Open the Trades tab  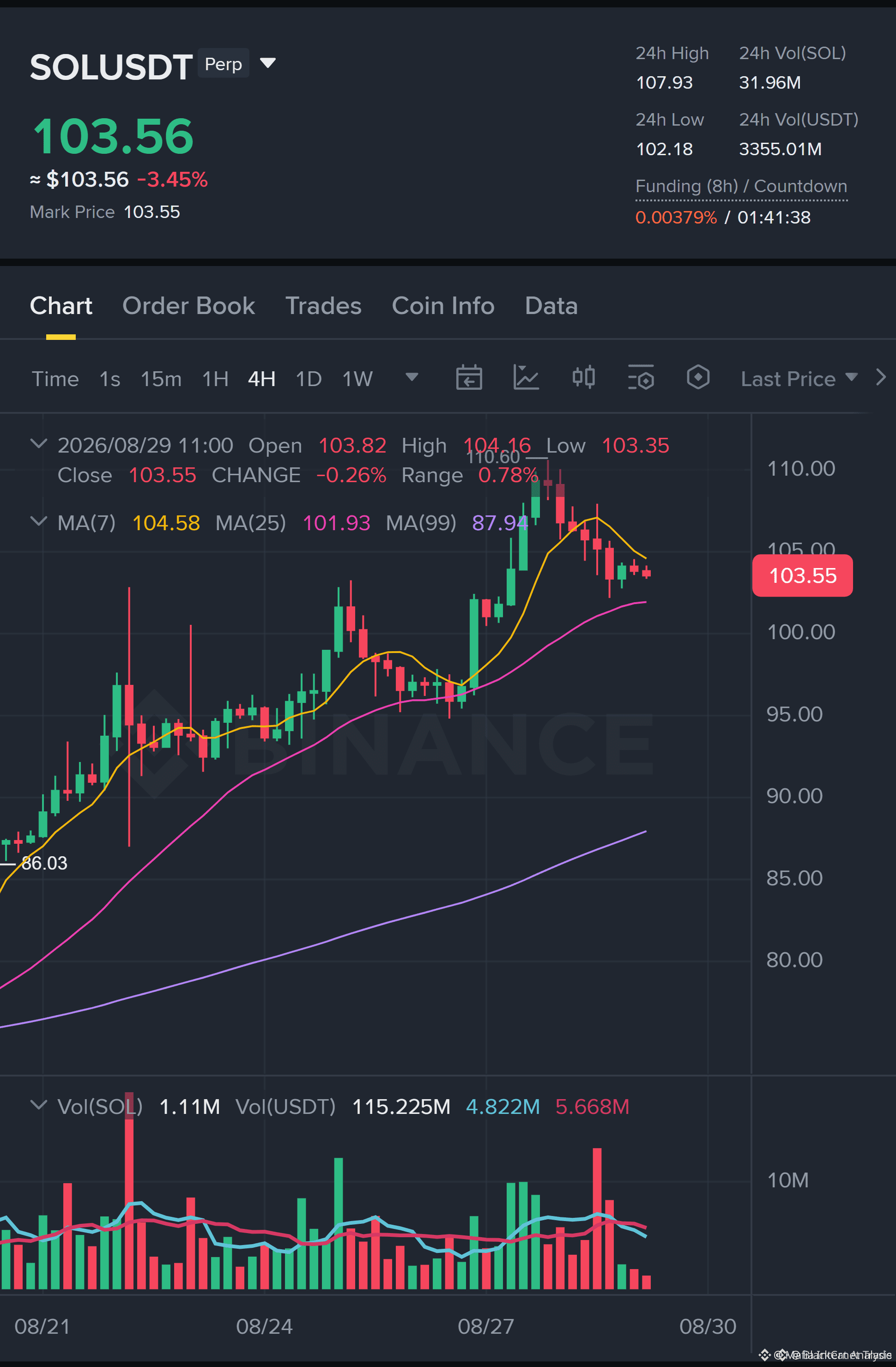[323, 306]
